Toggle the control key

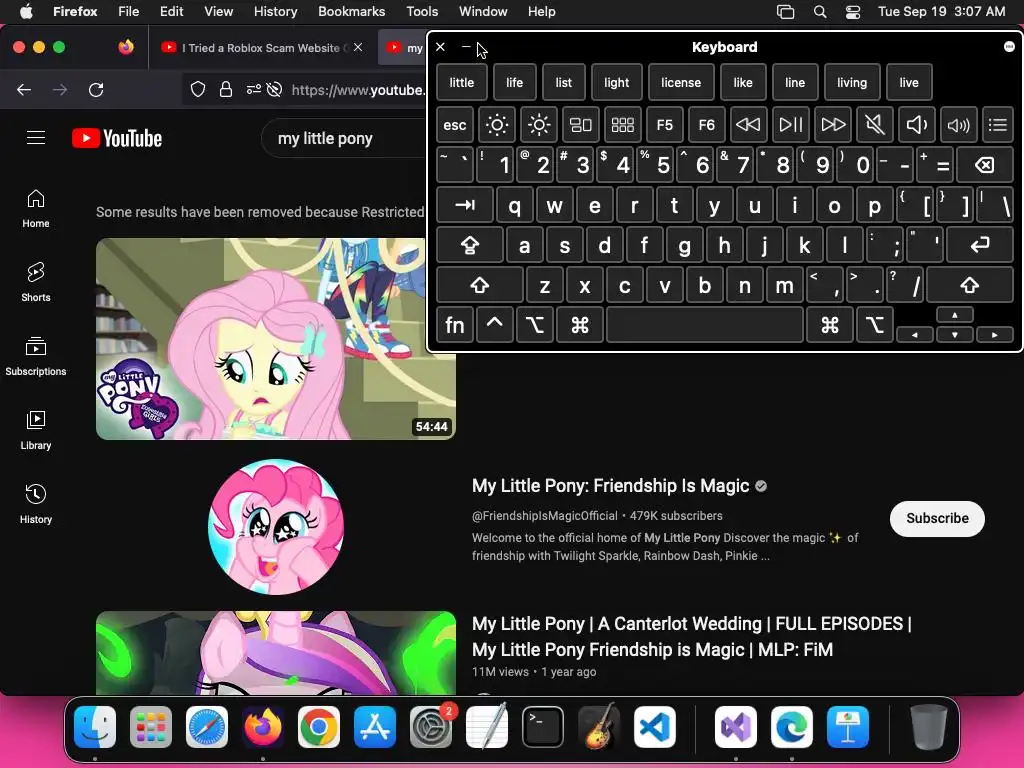(x=494, y=325)
